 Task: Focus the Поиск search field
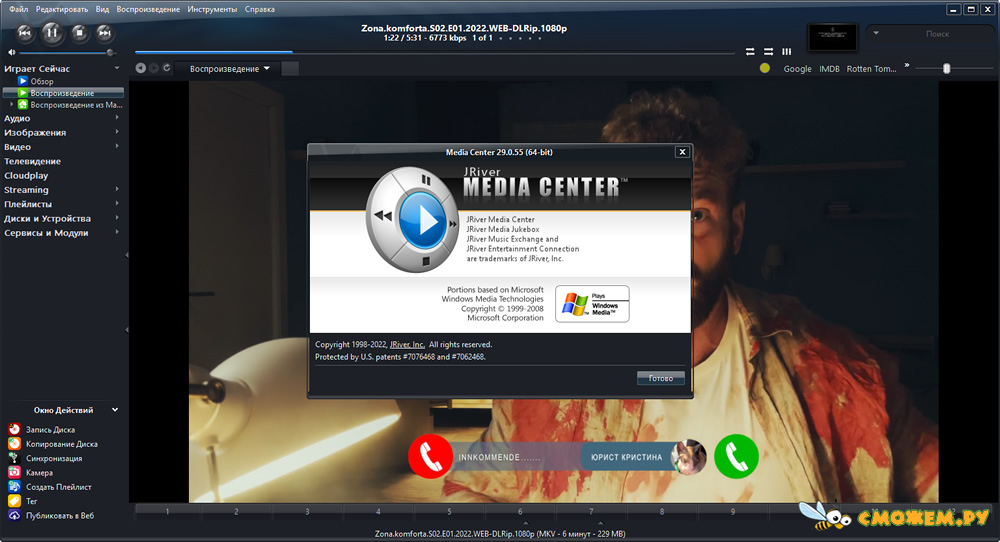coord(938,34)
